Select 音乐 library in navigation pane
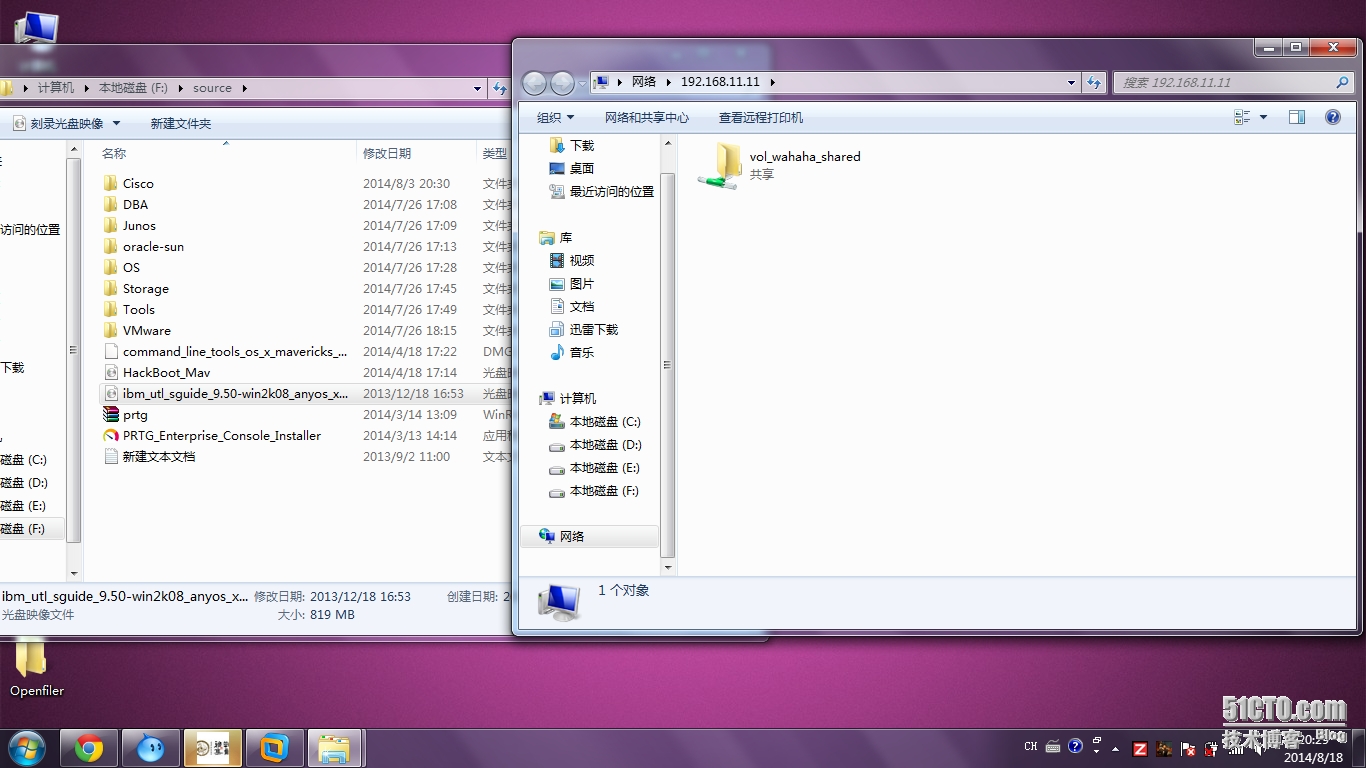1366x768 pixels. pos(573,352)
